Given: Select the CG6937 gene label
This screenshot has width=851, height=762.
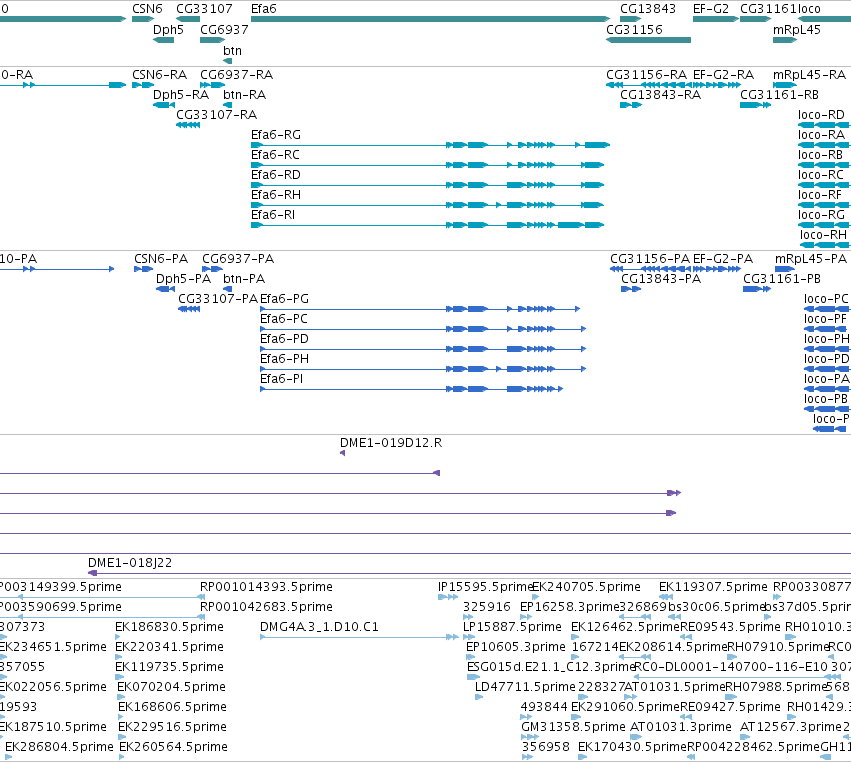Looking at the screenshot, I should click(x=224, y=29).
